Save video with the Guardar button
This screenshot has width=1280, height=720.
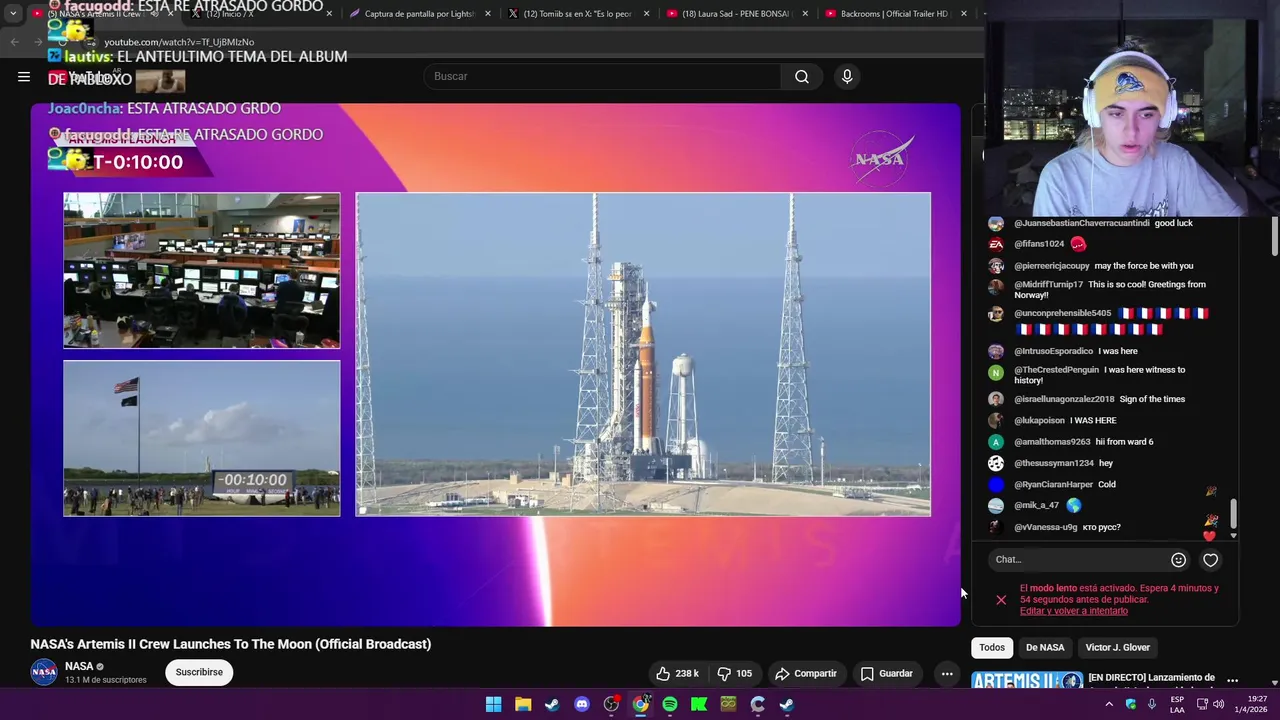[x=887, y=673]
